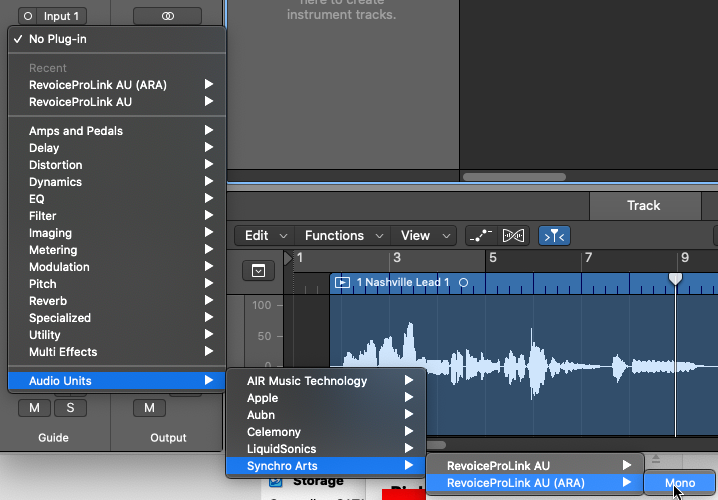Solo the Guide channel strip
Image resolution: width=718 pixels, height=500 pixels.
70,407
